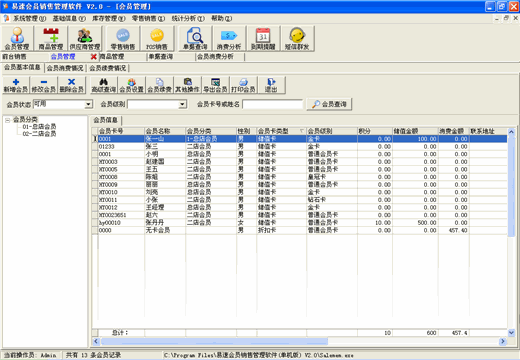Select 会员基本信息 tab
Screen dimensions: 520x360
coord(22,68)
